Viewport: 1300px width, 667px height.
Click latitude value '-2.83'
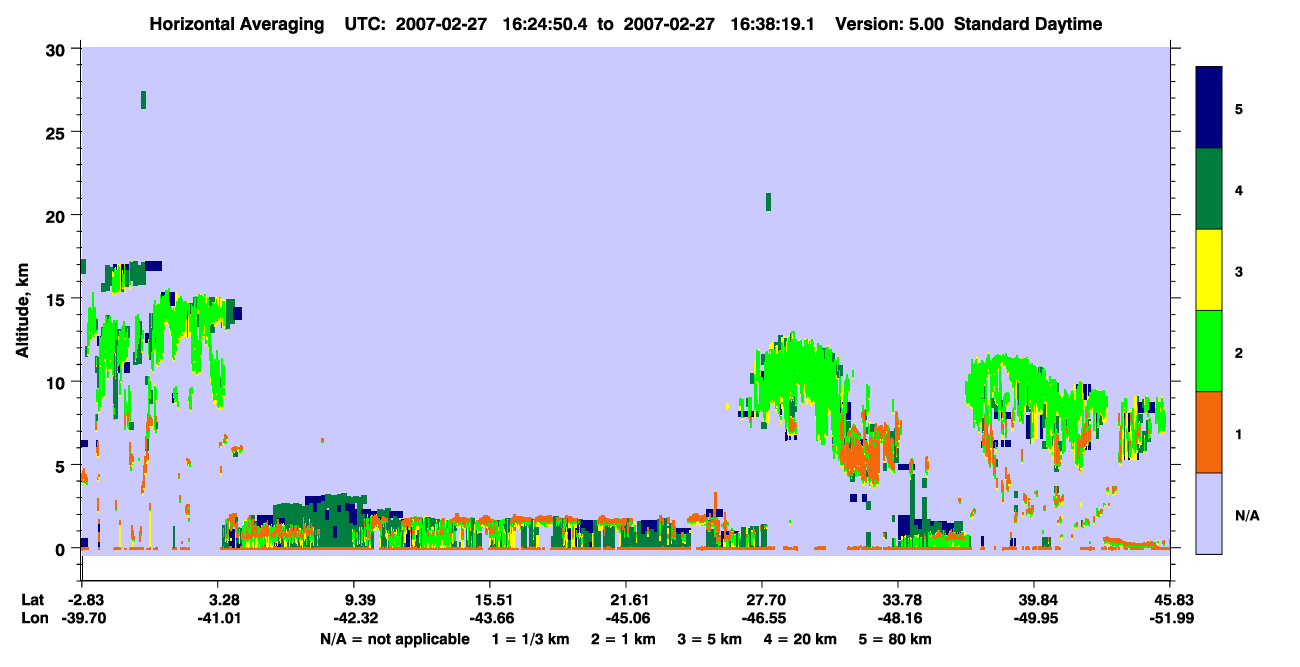point(83,600)
